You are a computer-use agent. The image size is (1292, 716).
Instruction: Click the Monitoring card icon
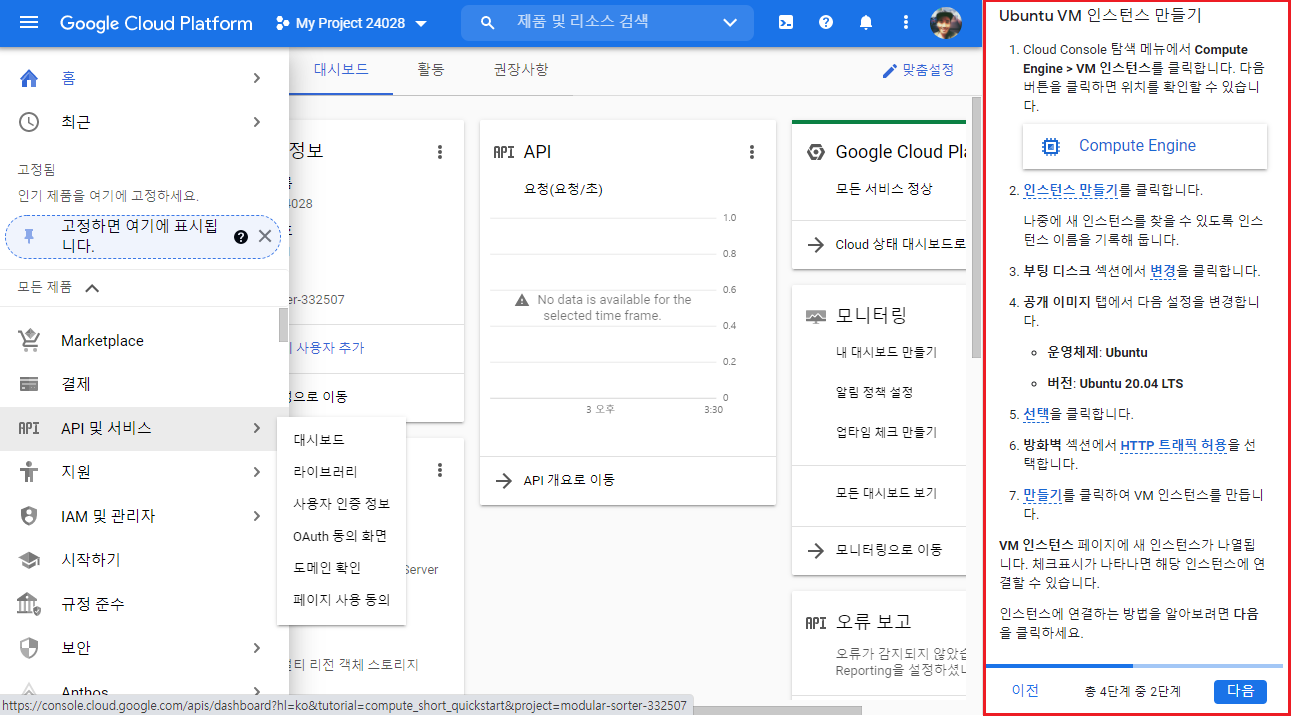pos(816,316)
